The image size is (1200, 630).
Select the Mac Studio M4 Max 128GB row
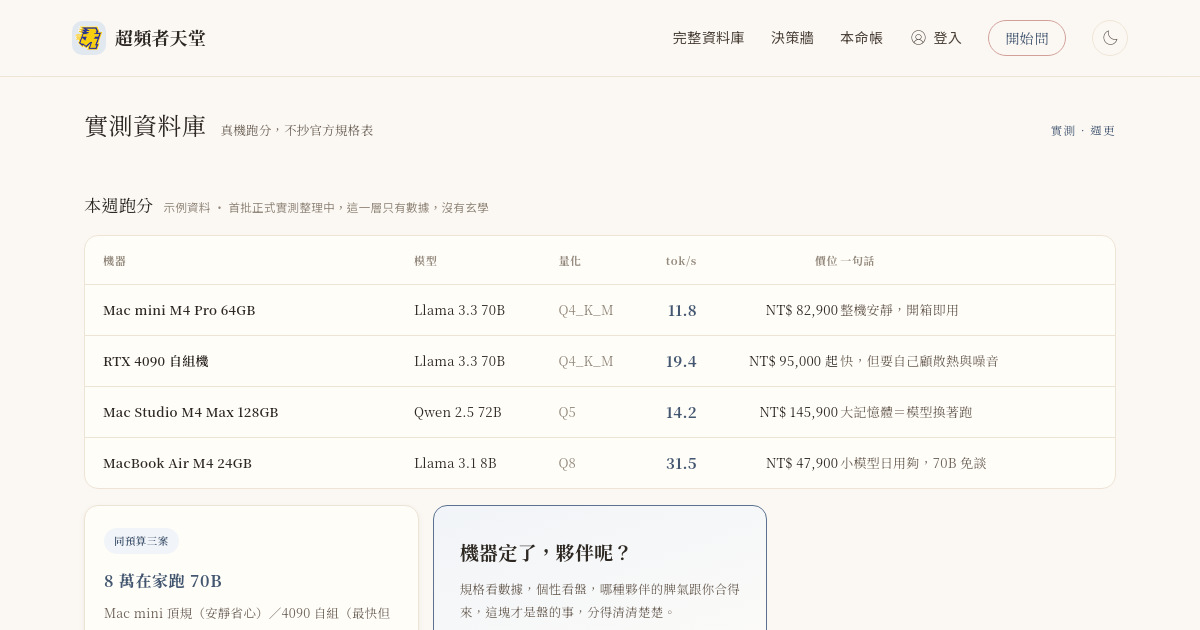pyautogui.click(x=600, y=412)
